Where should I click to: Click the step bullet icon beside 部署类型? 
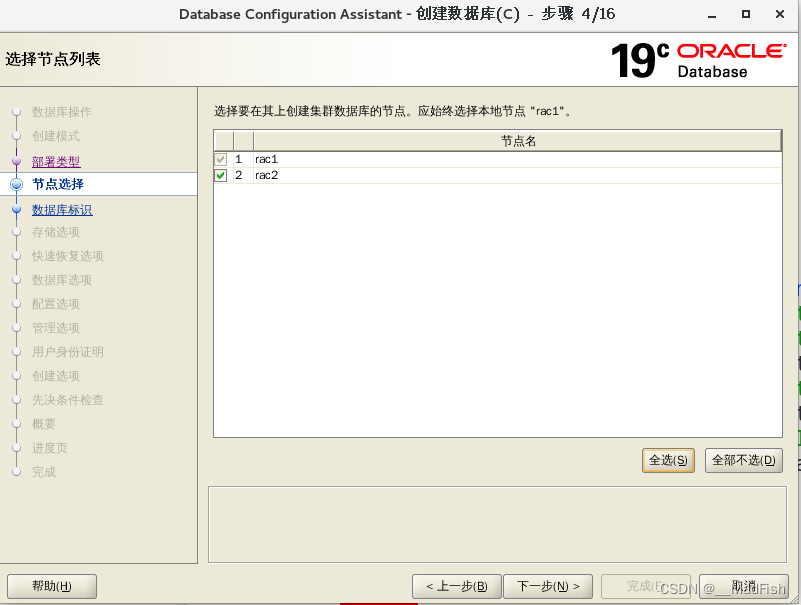pyautogui.click(x=17, y=161)
